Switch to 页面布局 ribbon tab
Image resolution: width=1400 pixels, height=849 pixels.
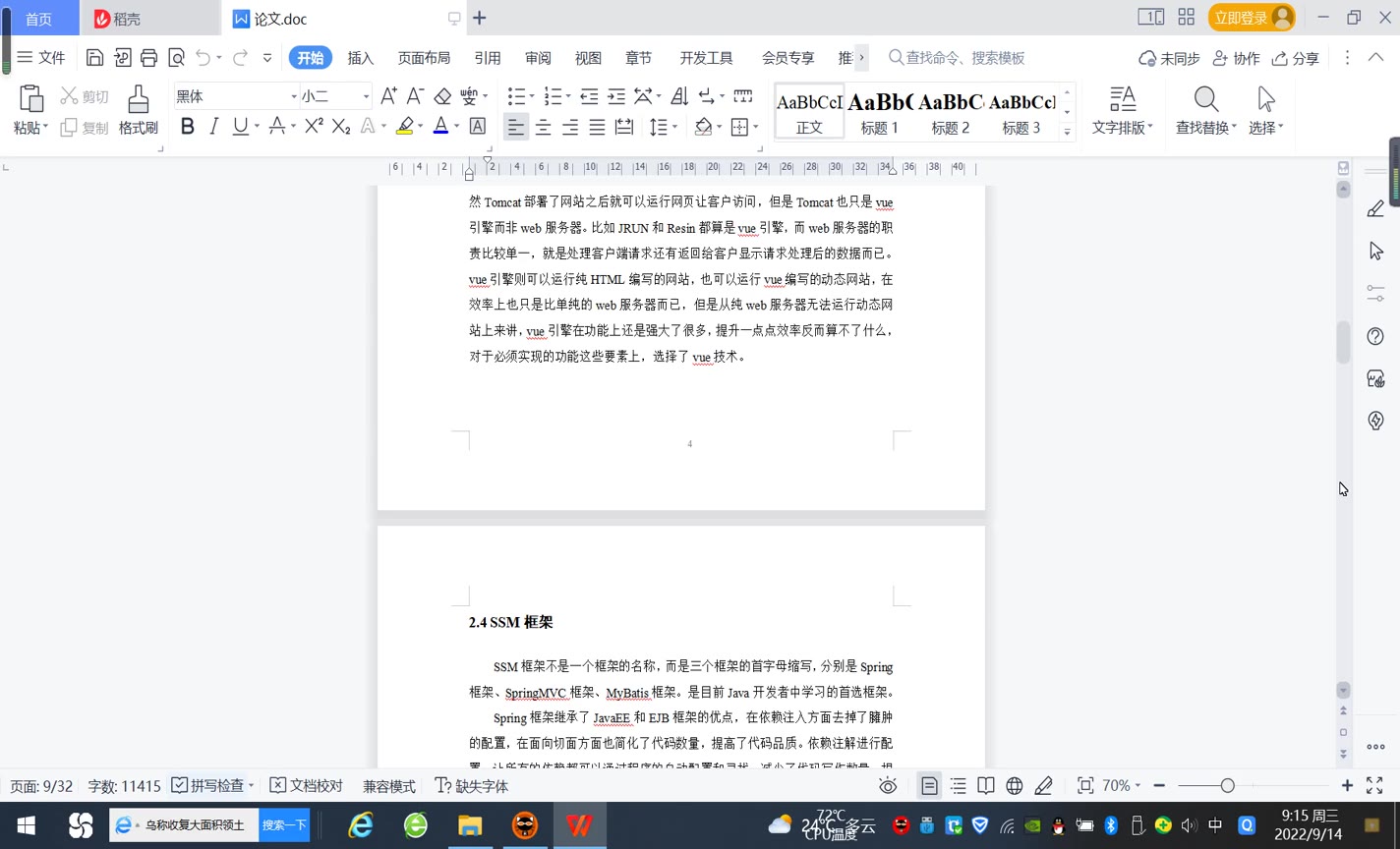click(x=424, y=58)
